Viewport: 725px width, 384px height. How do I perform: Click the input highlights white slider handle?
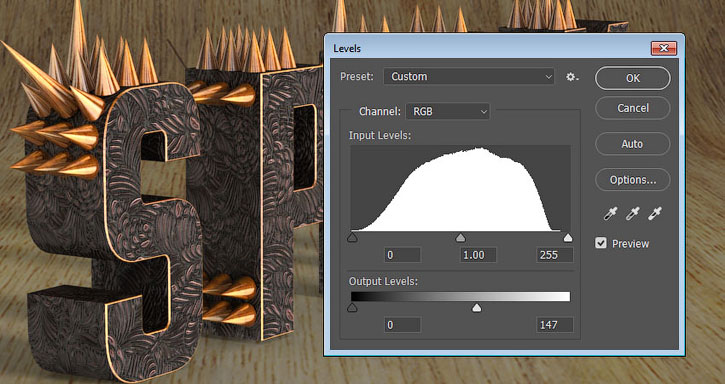568,238
